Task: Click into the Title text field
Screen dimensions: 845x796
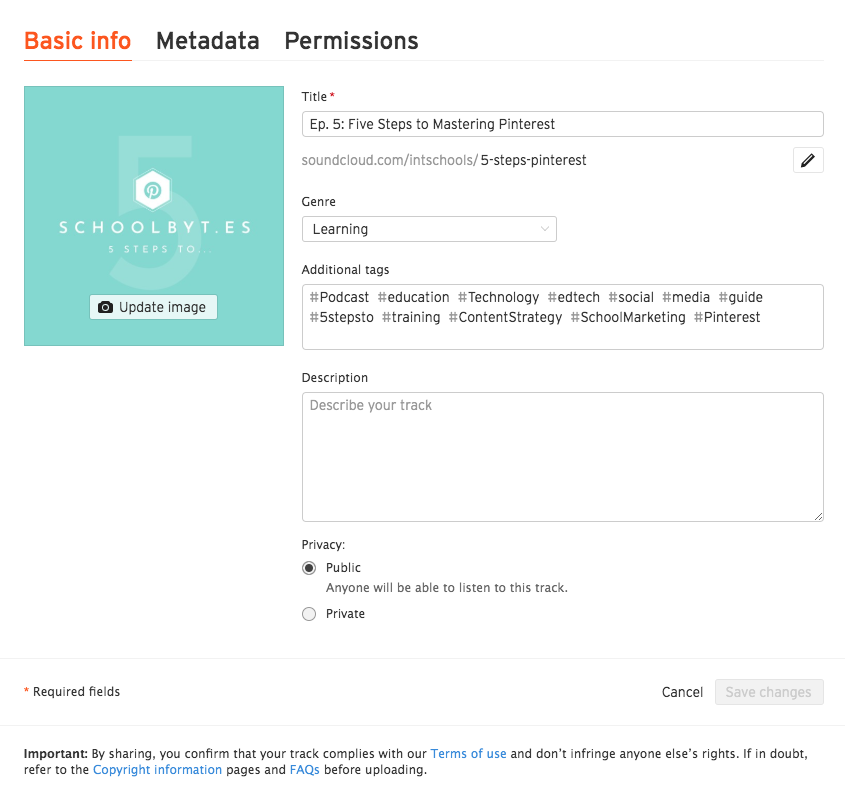Action: (562, 124)
